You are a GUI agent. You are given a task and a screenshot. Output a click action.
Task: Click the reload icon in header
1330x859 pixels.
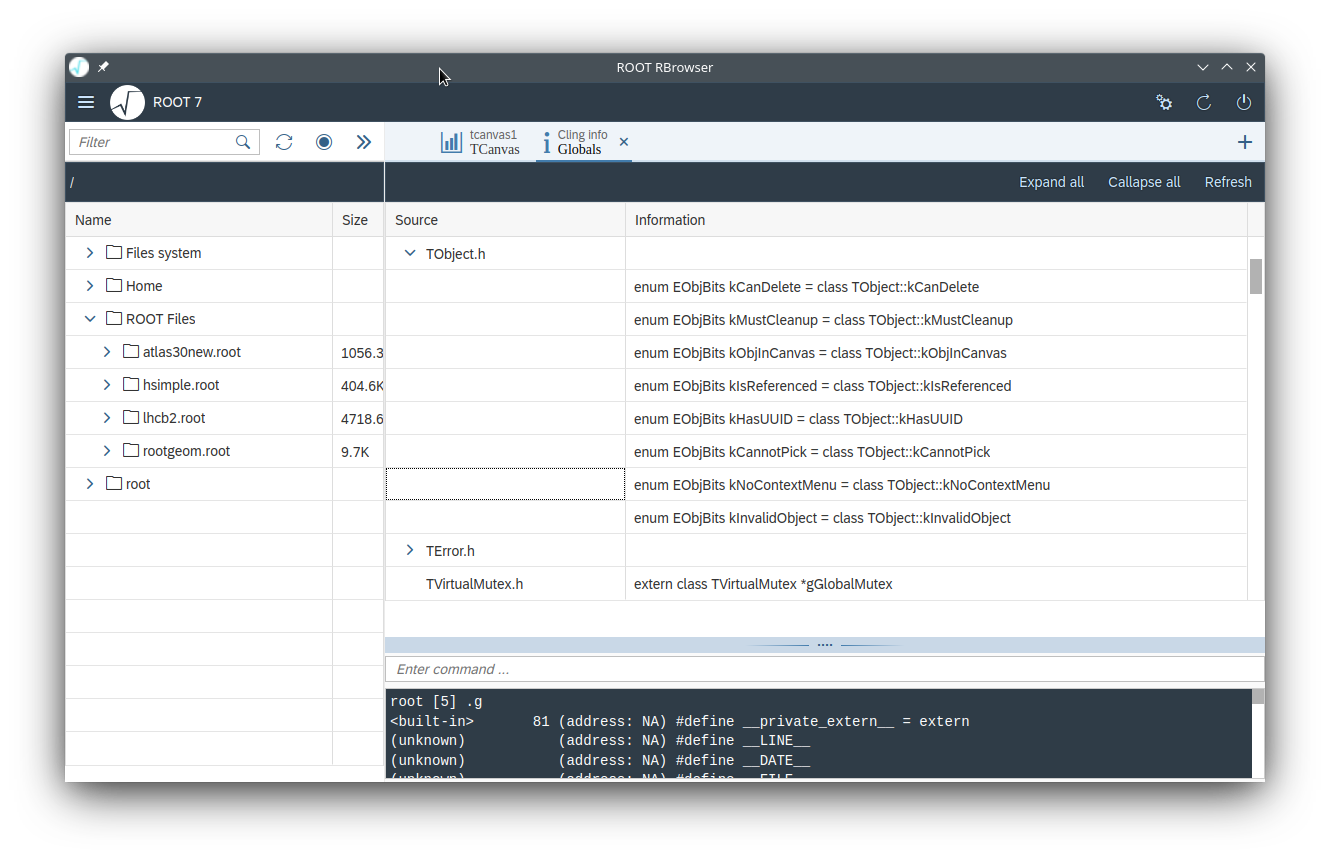pyautogui.click(x=1204, y=102)
